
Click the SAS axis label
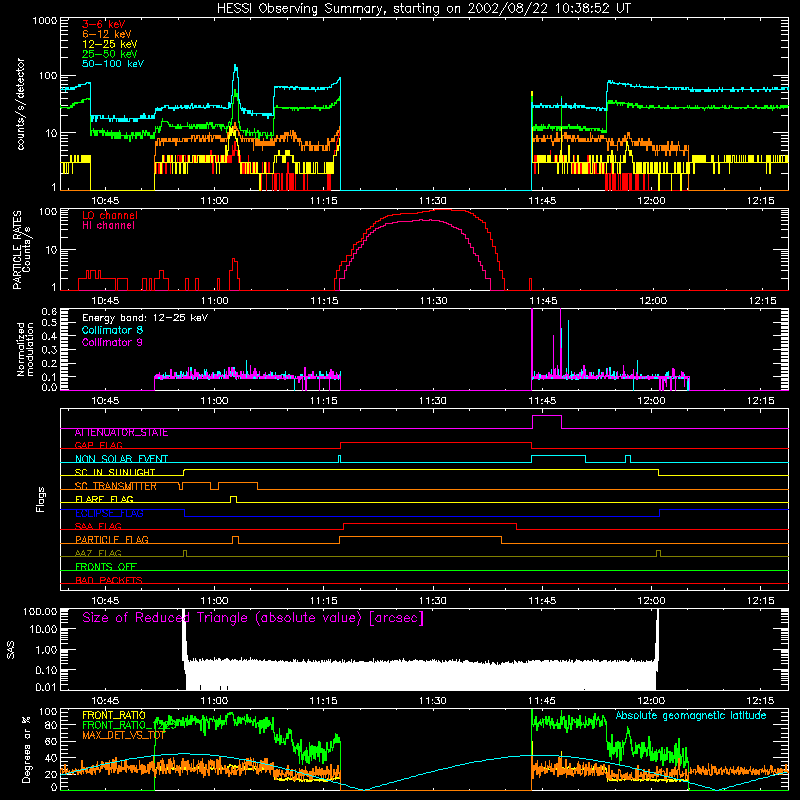tap(11, 649)
